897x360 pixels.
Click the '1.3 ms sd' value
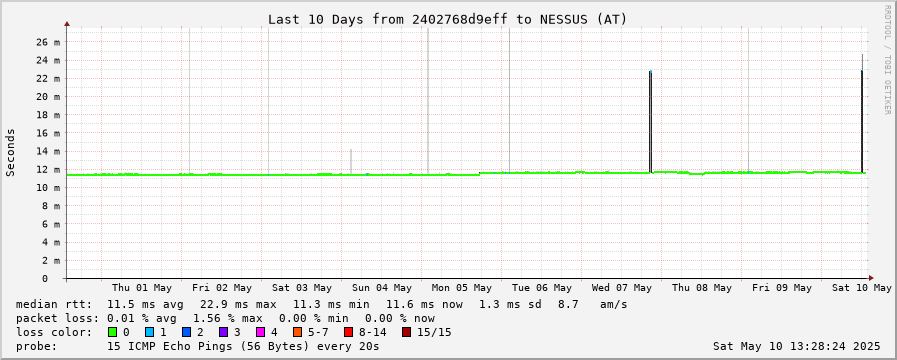[x=511, y=304]
